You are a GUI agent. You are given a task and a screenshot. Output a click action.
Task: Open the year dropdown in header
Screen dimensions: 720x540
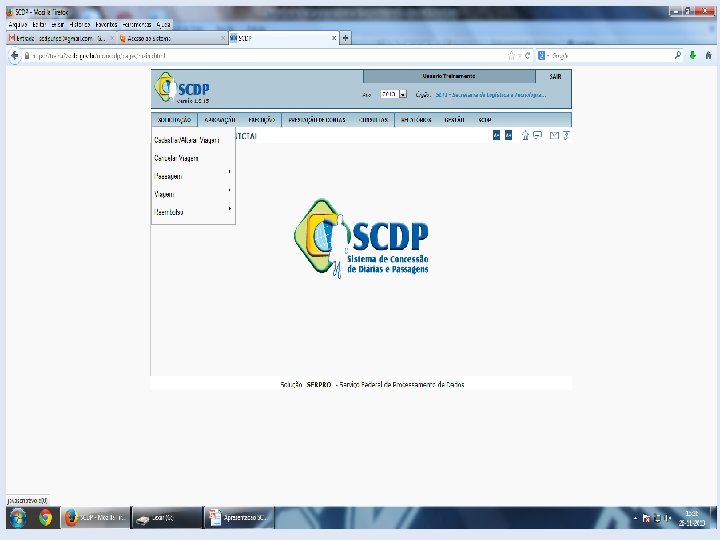(x=403, y=94)
